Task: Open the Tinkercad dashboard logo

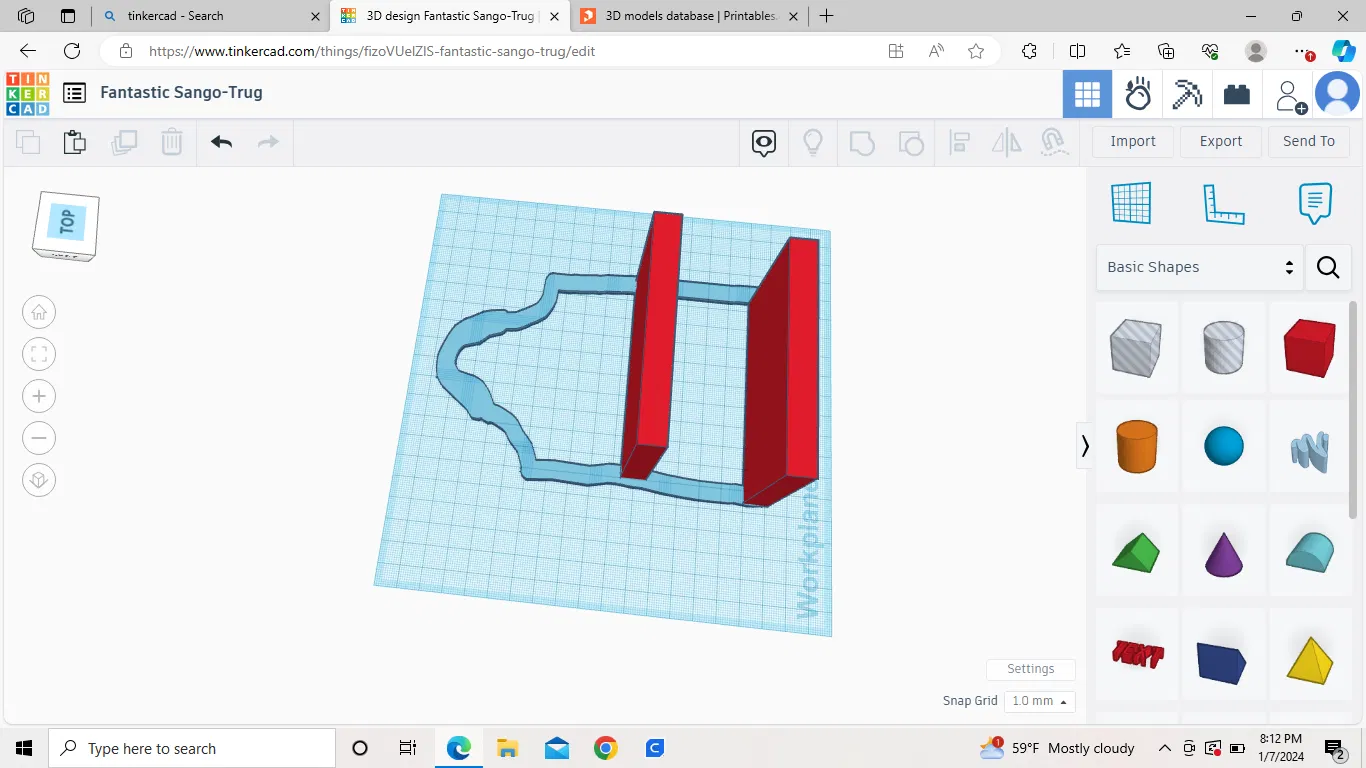Action: tap(28, 93)
